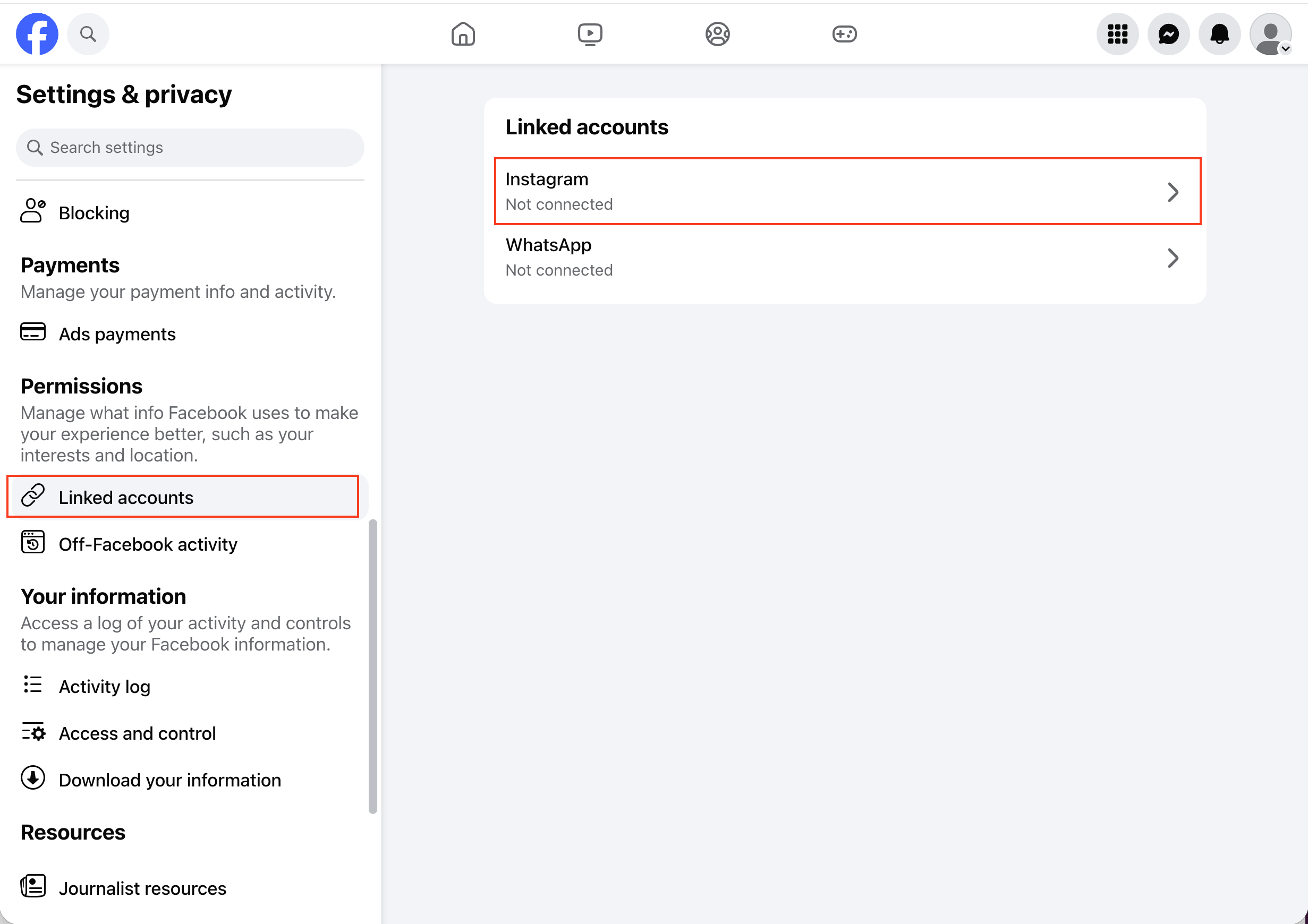1308x924 pixels.
Task: Click the Linked accounts panel title
Action: tap(587, 127)
